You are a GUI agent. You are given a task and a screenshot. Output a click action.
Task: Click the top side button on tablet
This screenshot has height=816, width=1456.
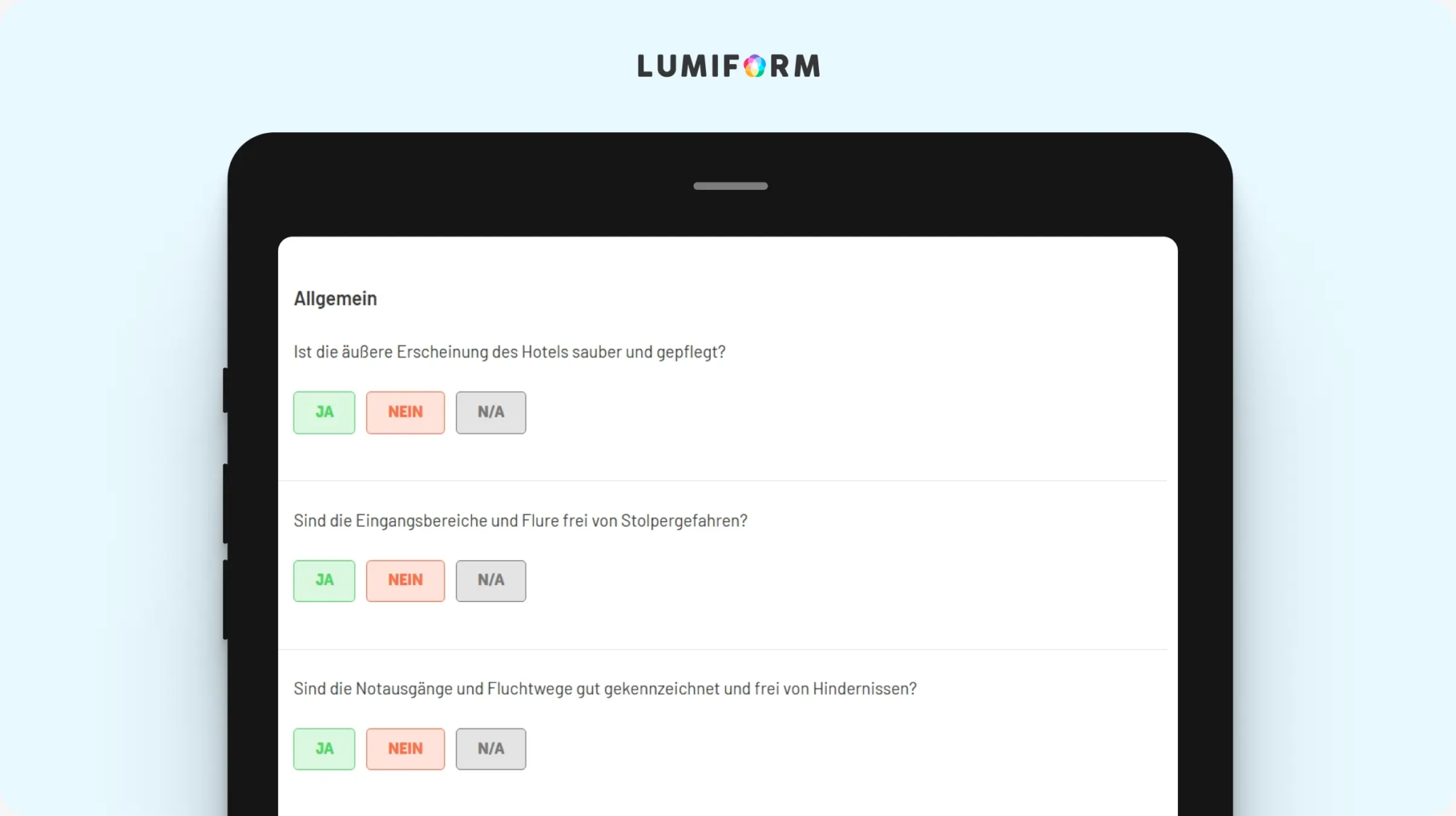225,390
